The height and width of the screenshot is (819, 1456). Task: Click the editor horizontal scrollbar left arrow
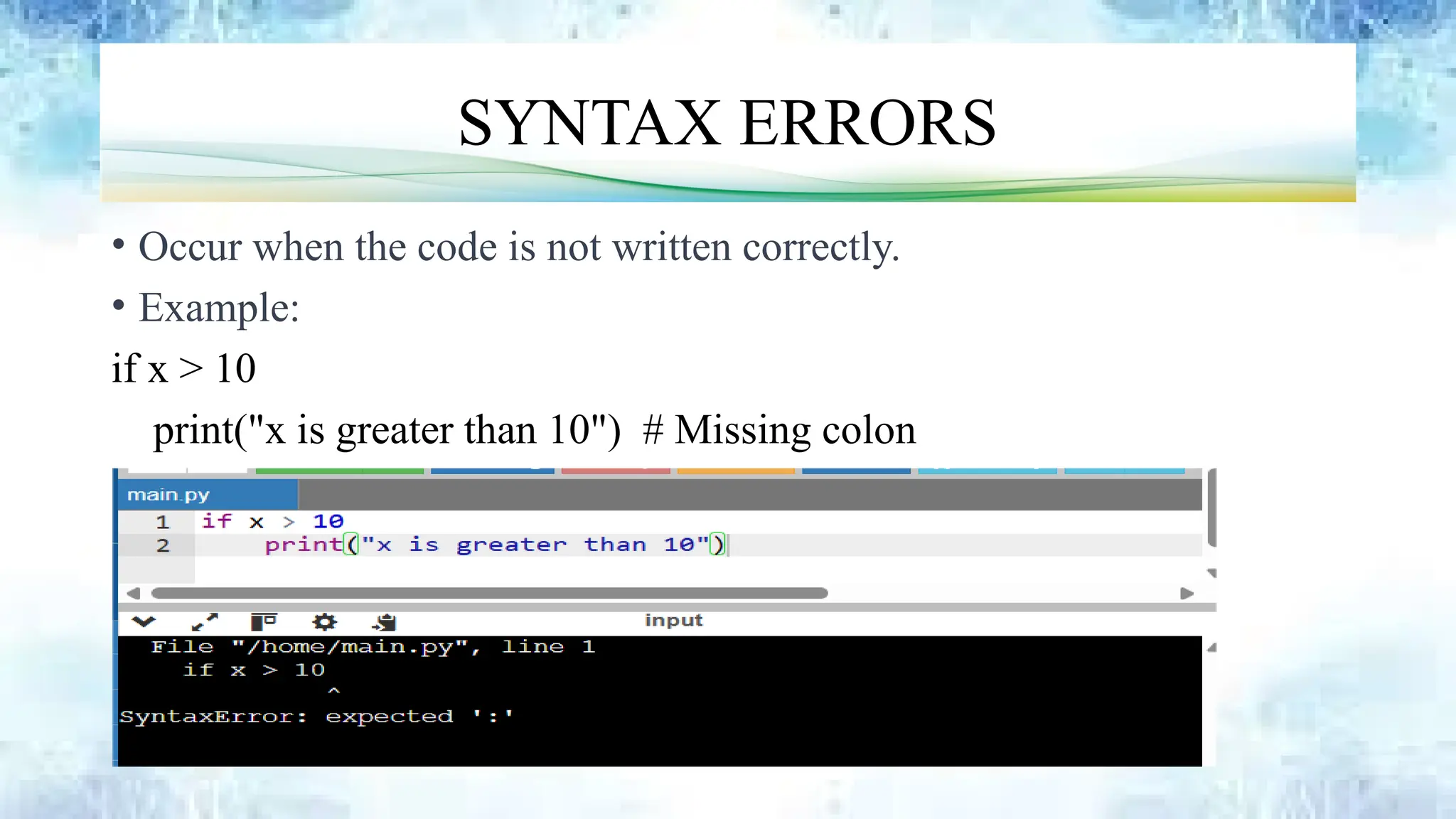coord(133,593)
